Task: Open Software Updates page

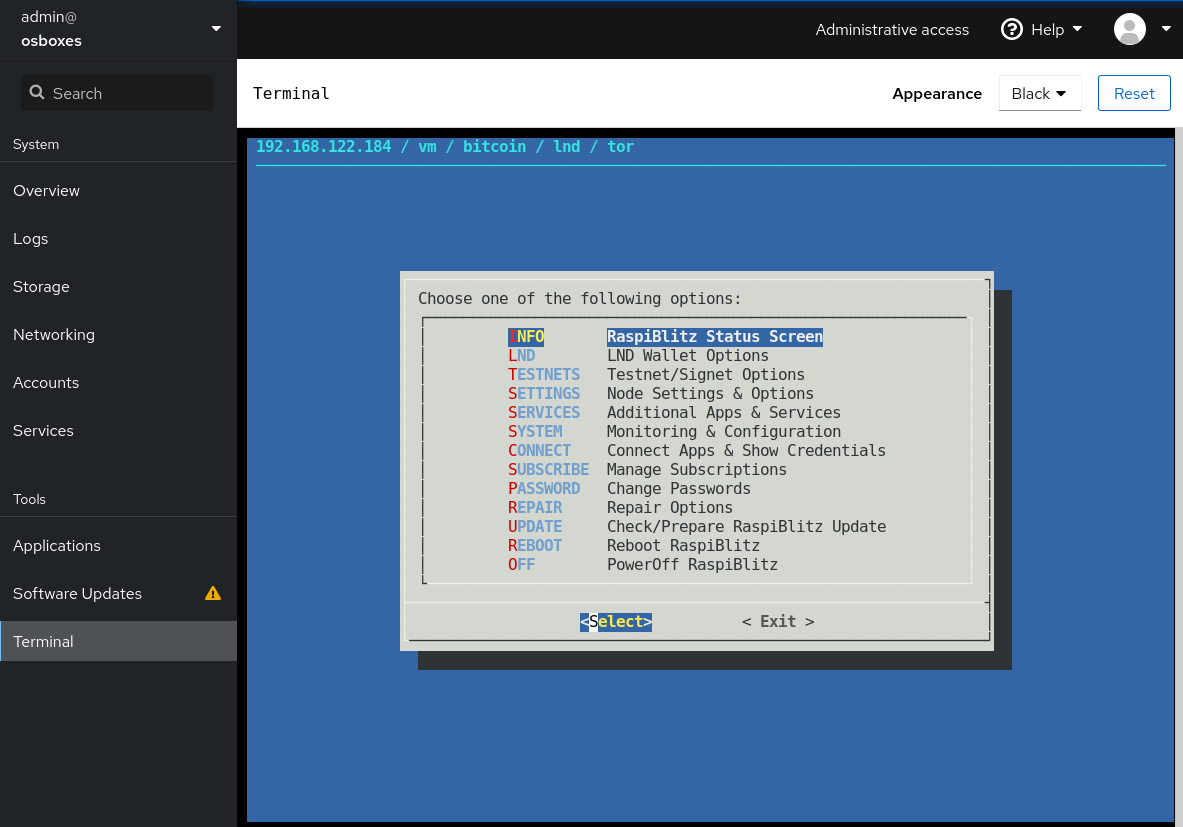Action: (118, 594)
